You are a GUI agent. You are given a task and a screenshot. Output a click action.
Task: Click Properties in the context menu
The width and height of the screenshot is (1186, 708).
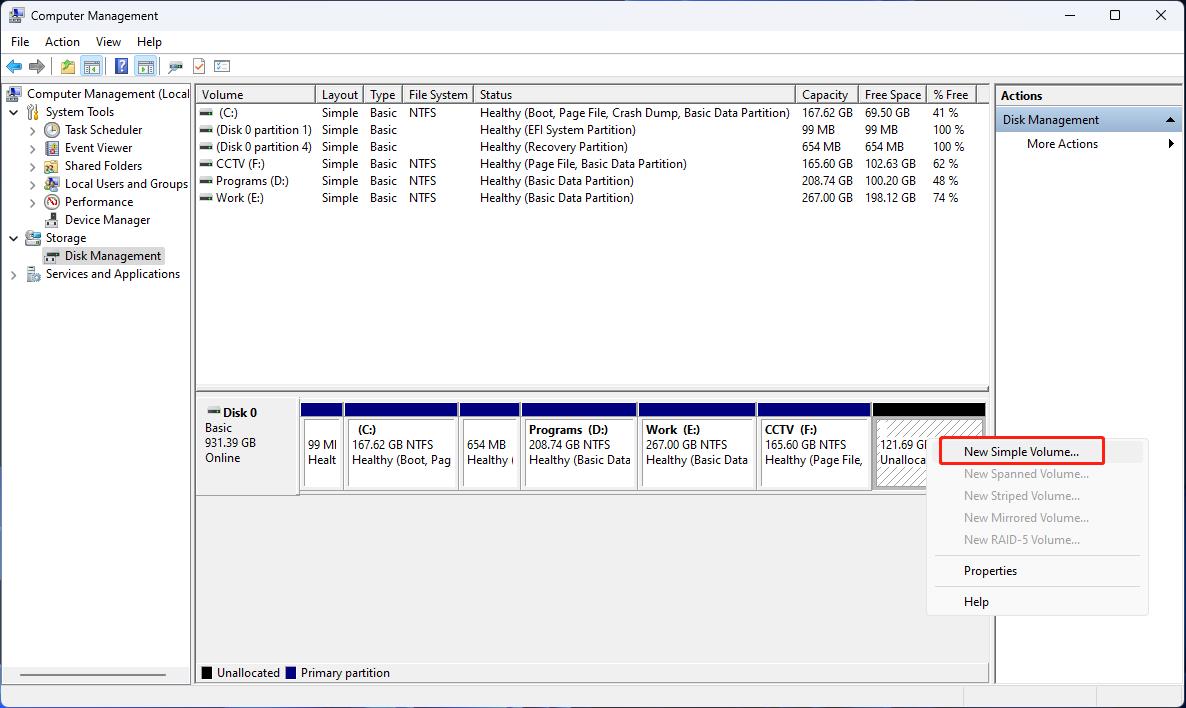pyautogui.click(x=991, y=571)
